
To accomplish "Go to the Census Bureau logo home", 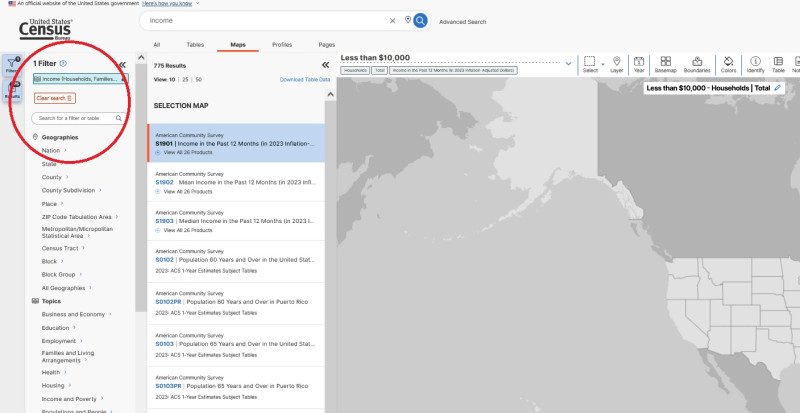I will (46, 29).
